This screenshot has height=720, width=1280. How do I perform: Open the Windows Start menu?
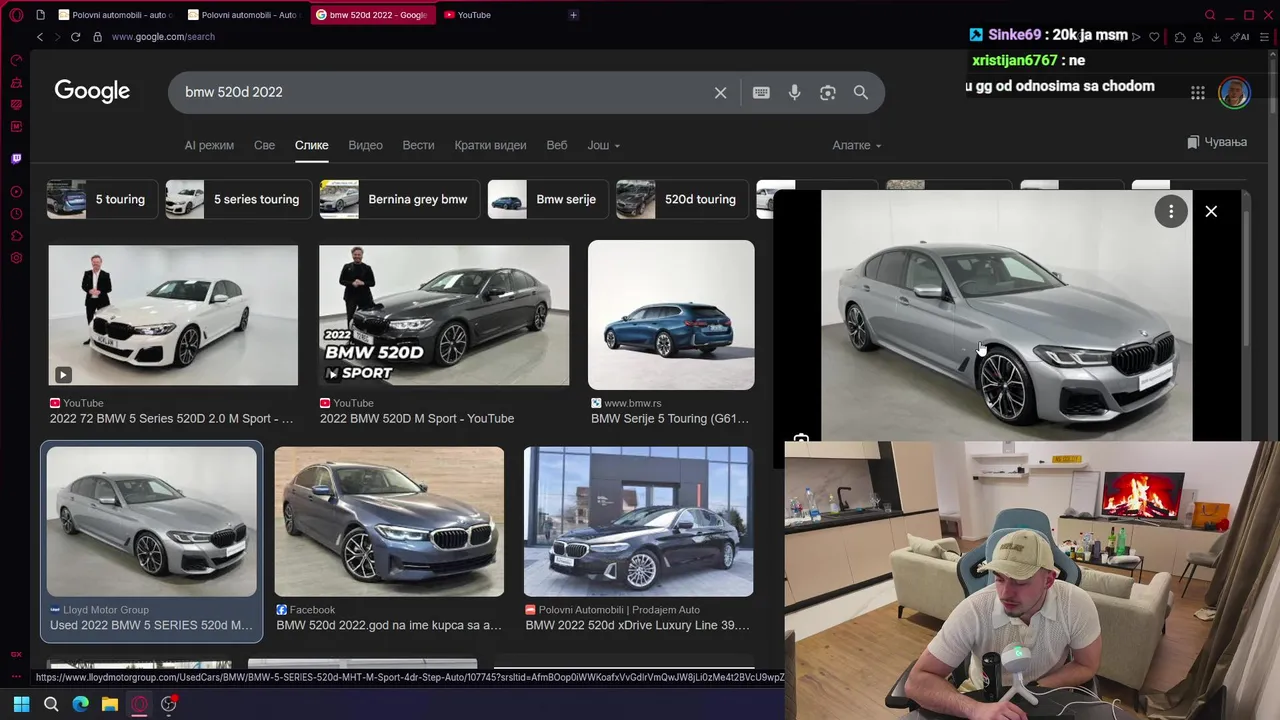tap(21, 704)
